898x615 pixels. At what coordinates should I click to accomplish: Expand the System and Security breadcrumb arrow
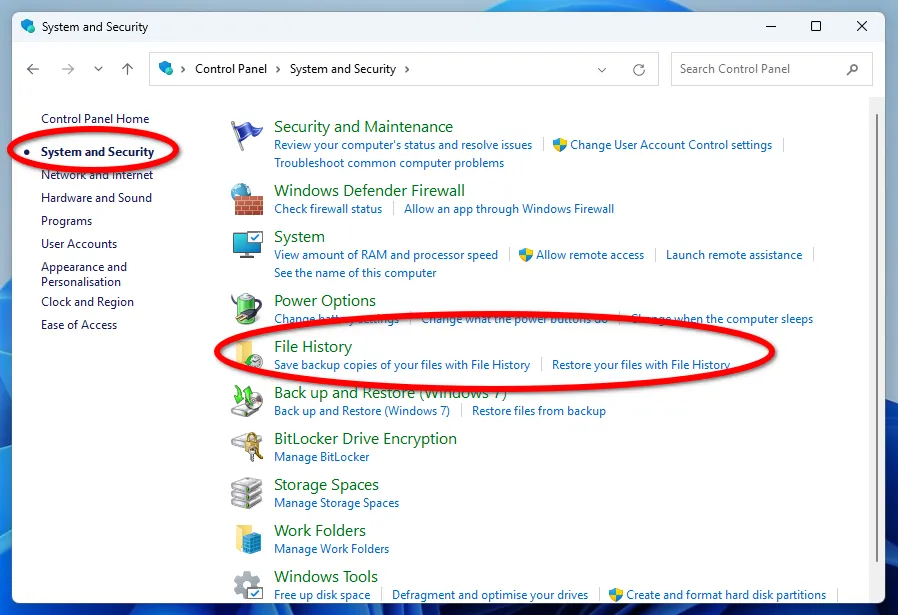click(x=405, y=69)
